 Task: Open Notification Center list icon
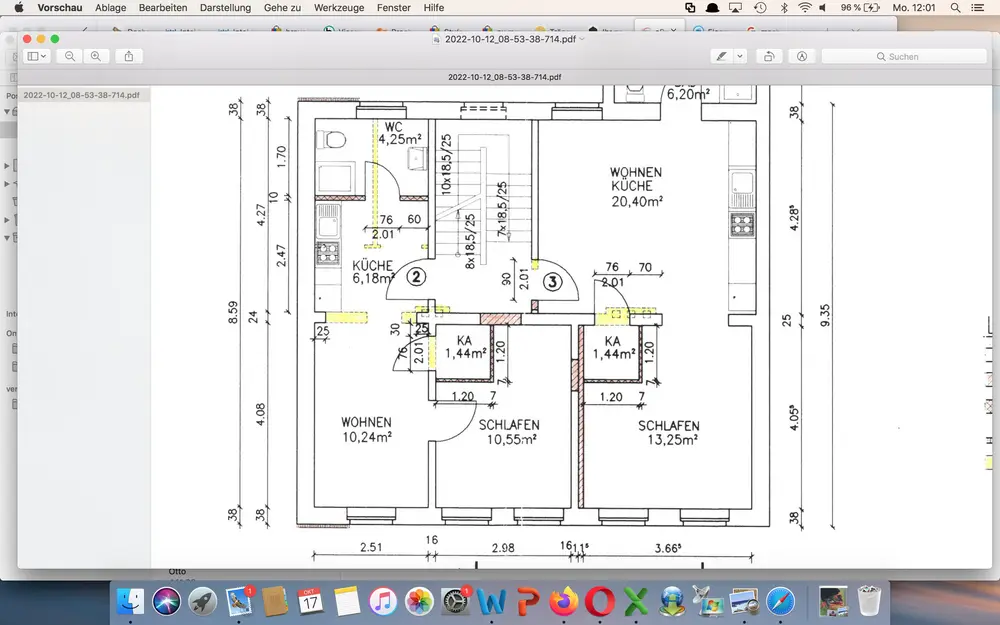(977, 8)
